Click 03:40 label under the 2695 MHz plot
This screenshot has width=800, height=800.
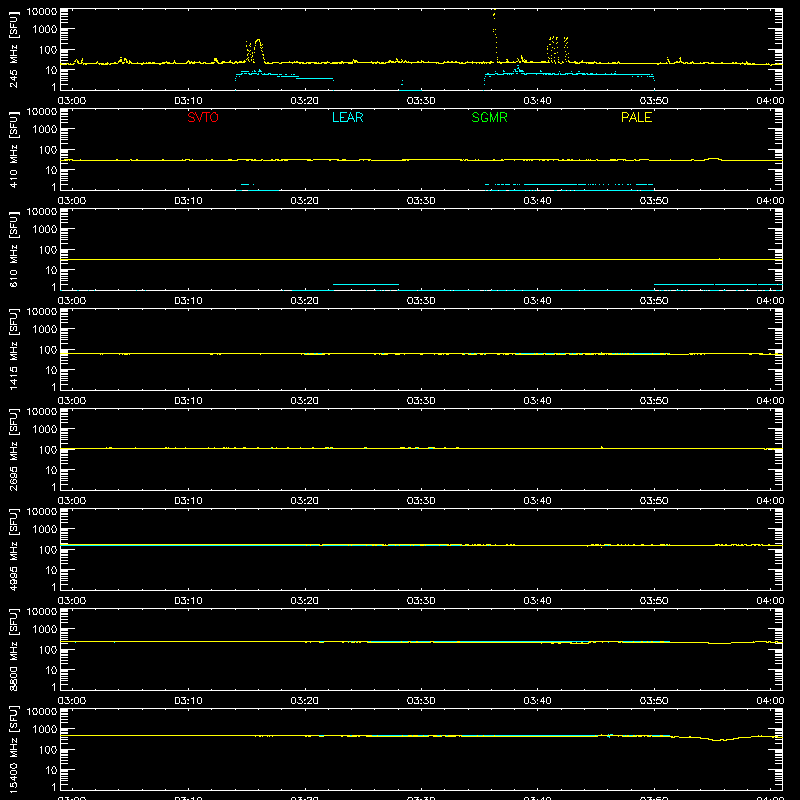click(x=537, y=501)
